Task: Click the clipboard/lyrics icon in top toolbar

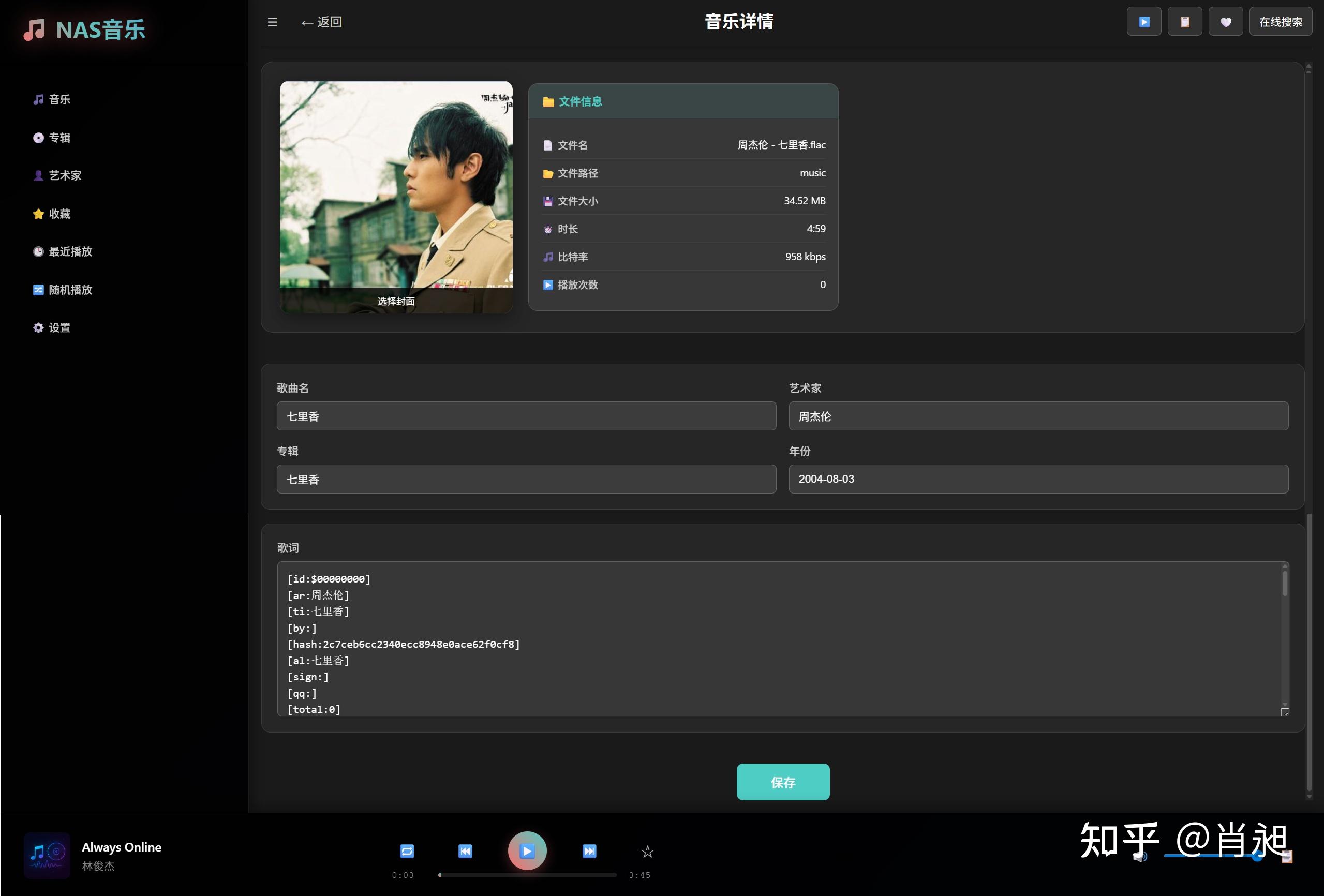Action: pos(1184,22)
